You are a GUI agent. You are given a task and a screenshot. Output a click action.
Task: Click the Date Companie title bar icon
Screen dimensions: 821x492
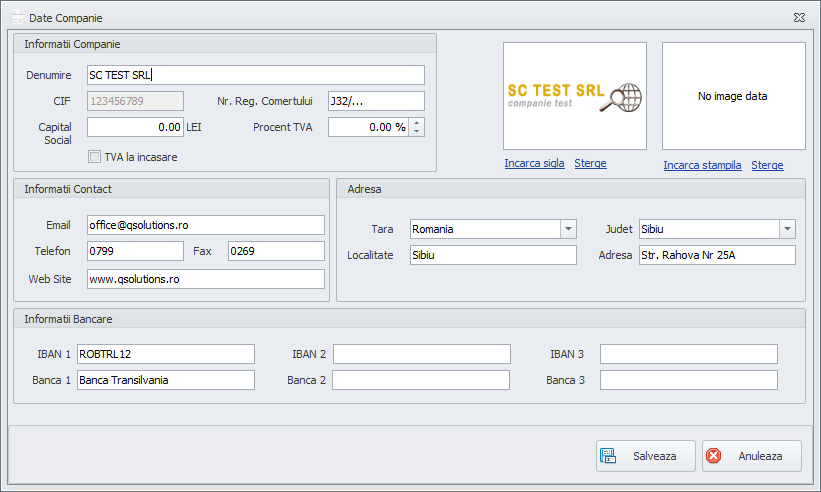pos(17,18)
